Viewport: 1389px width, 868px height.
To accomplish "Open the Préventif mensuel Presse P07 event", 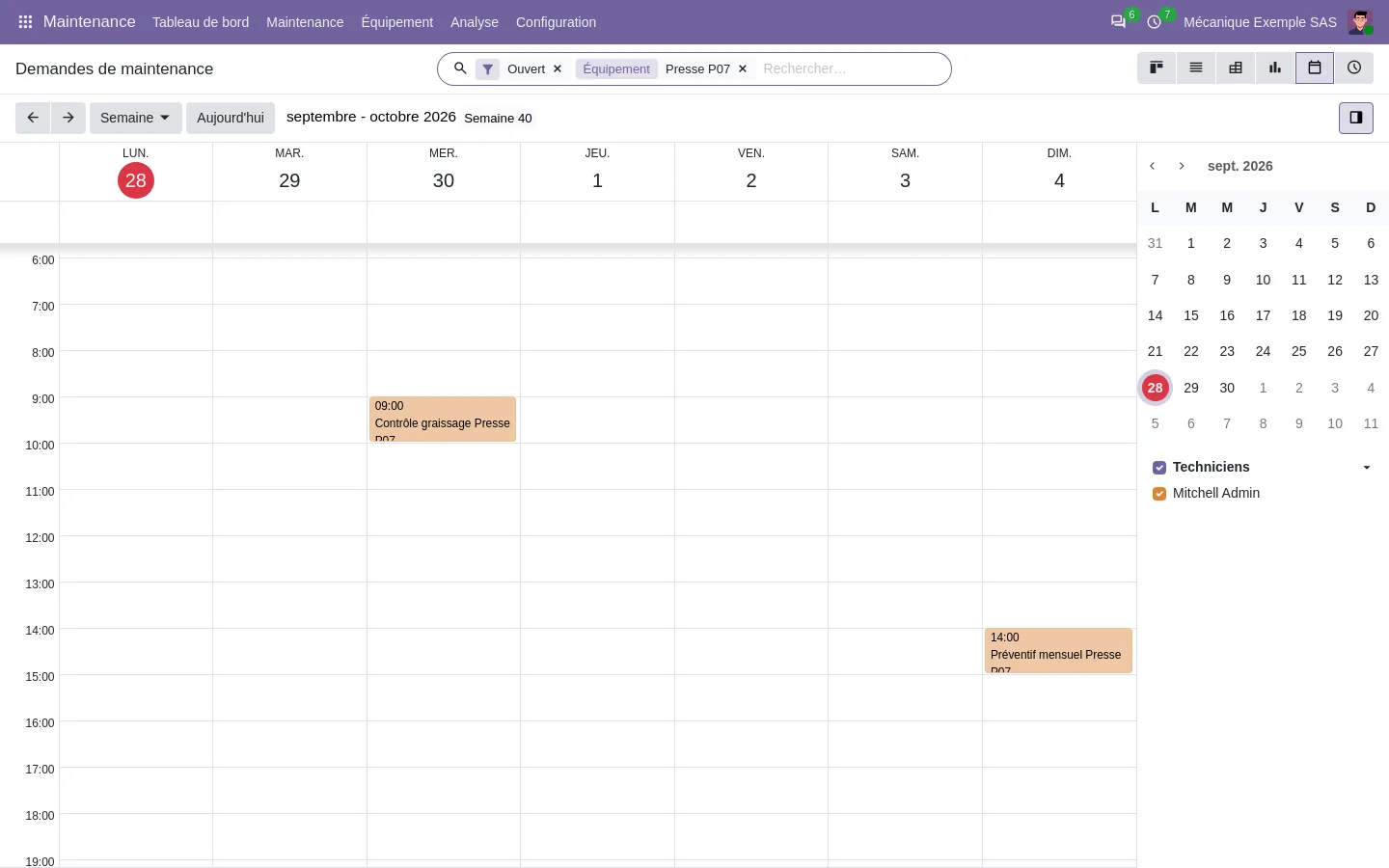I will point(1058,651).
